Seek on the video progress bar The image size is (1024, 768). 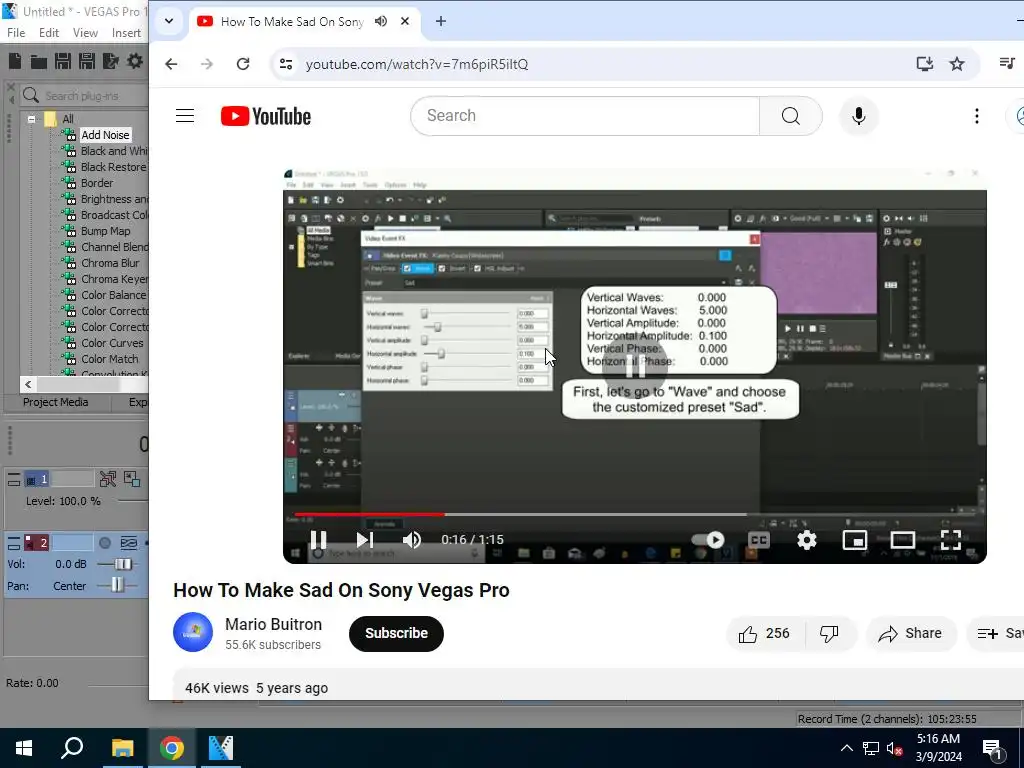(634, 515)
